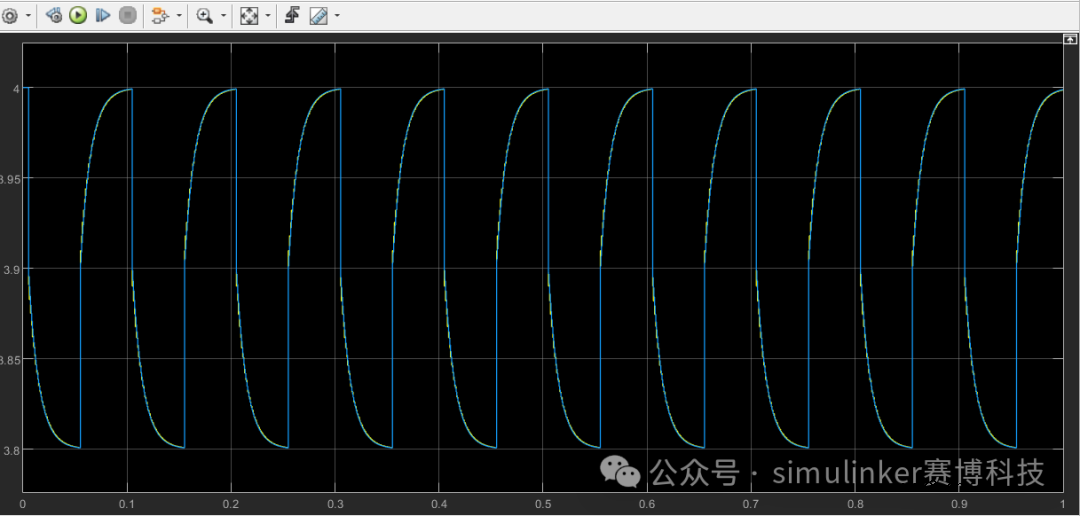Step forward the simulation
This screenshot has width=1080, height=516.
[102, 16]
